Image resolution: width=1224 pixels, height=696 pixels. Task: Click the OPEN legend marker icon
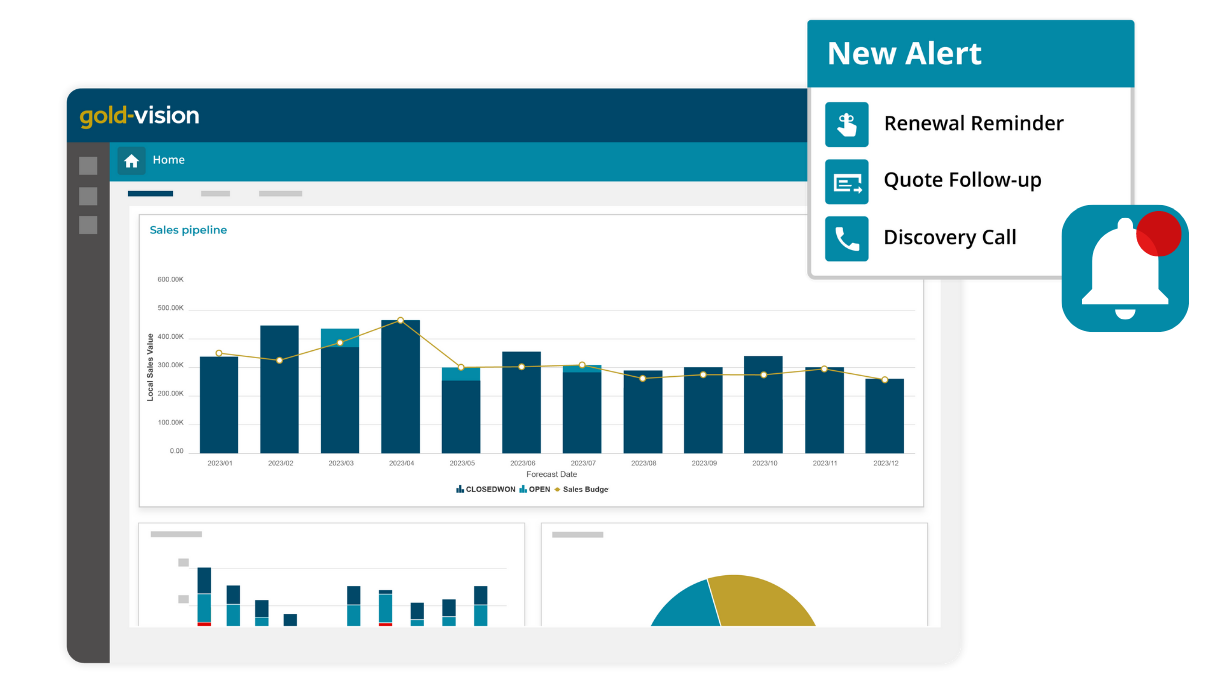pos(523,489)
